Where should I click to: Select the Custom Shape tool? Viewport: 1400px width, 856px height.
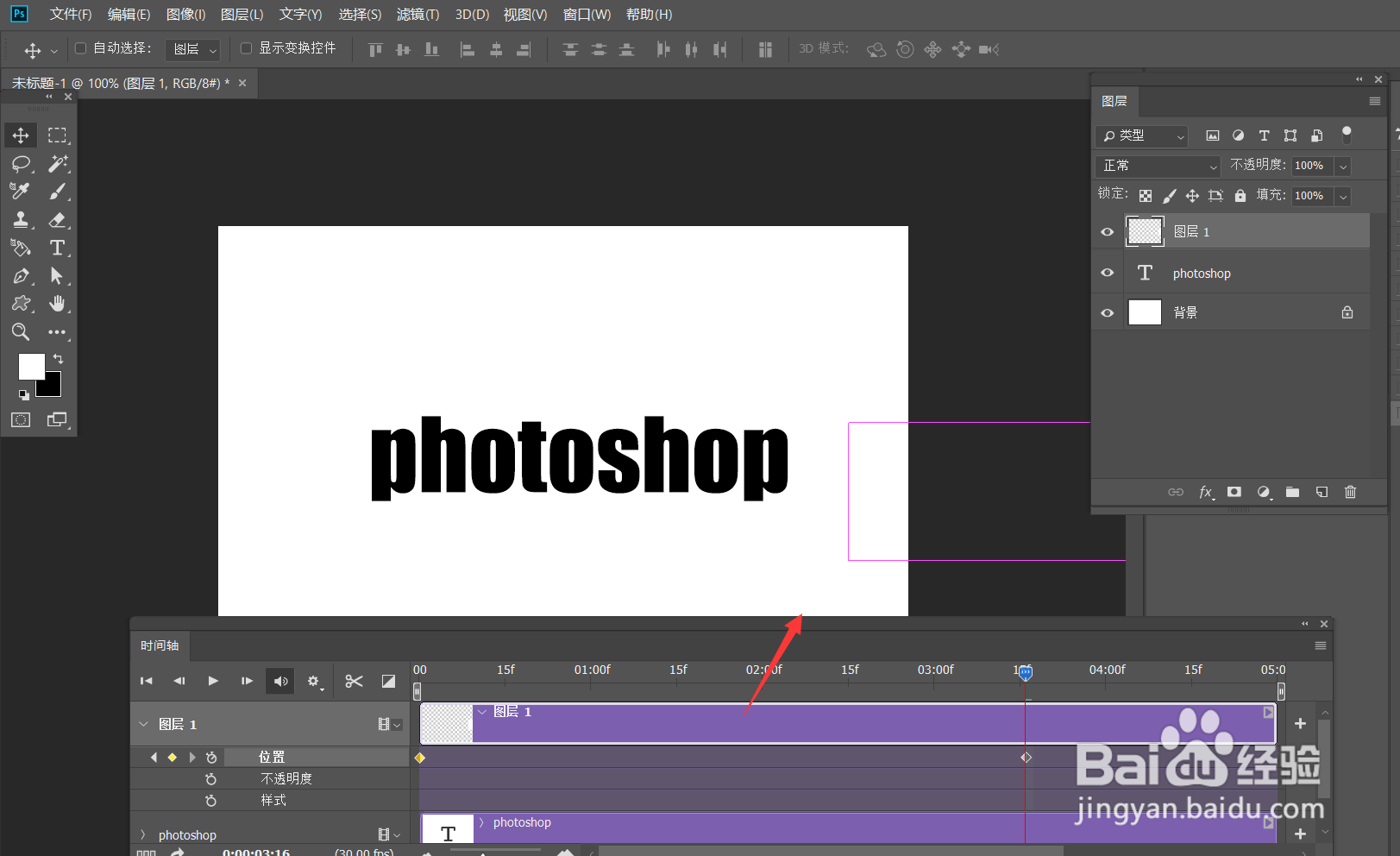click(21, 304)
